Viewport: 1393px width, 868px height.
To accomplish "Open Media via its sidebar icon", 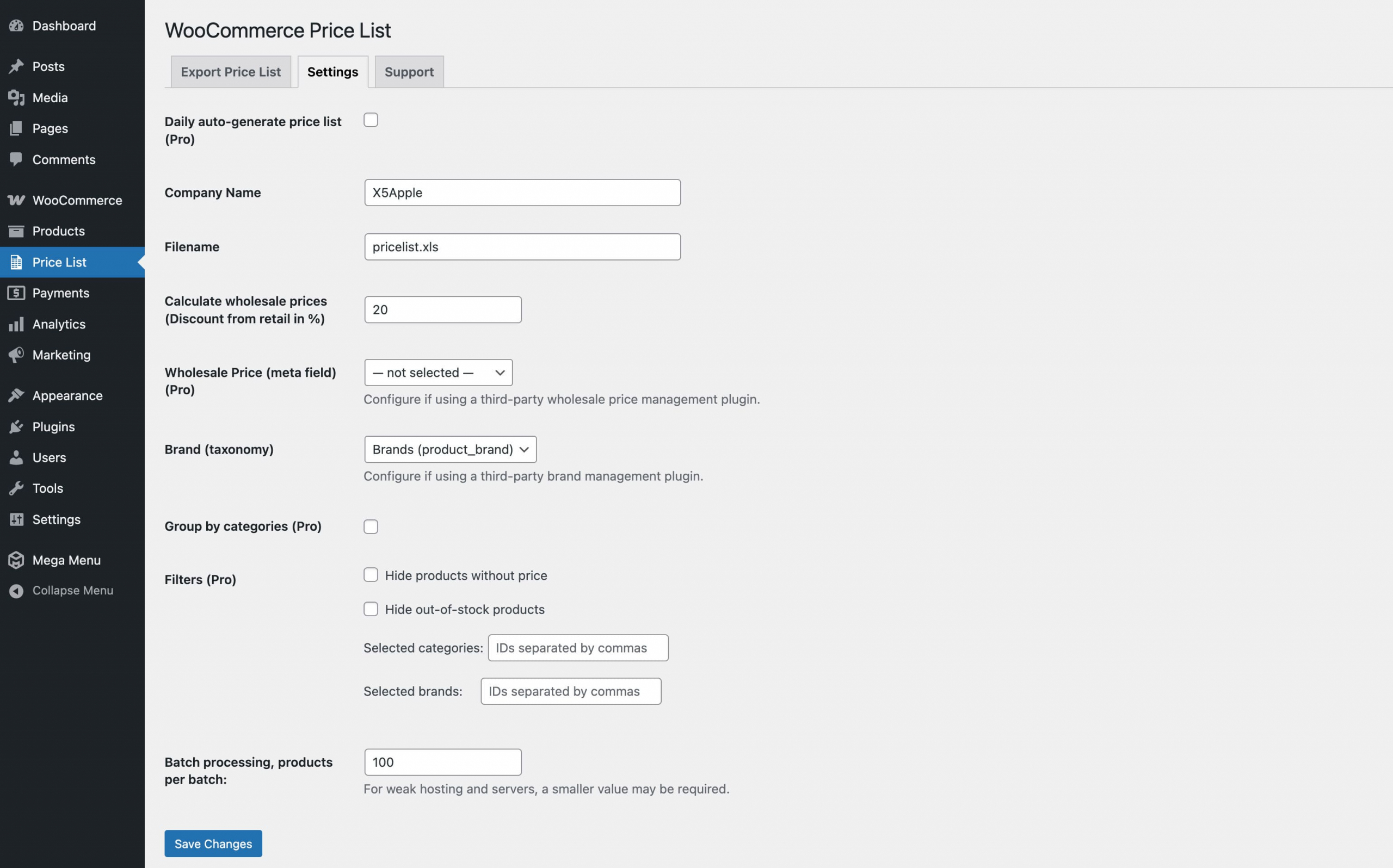I will 16,97.
